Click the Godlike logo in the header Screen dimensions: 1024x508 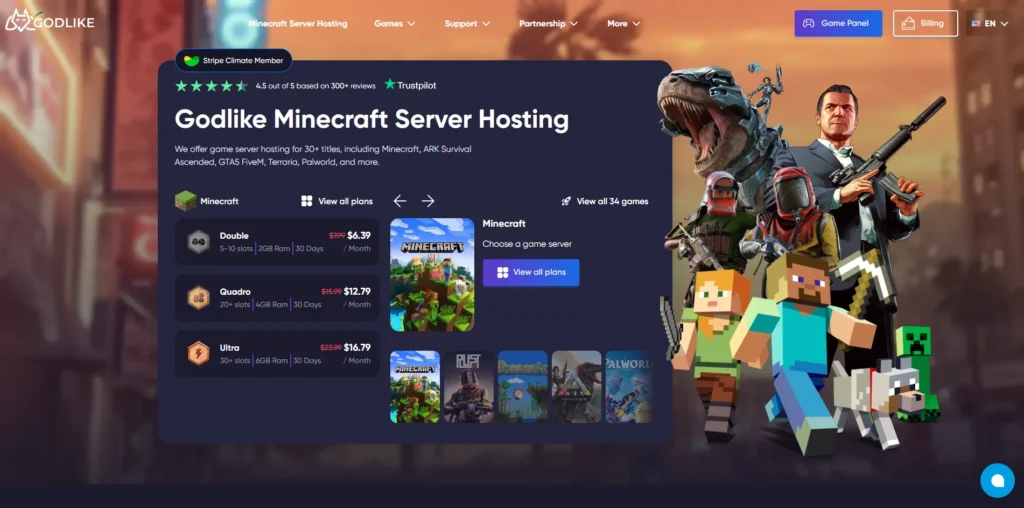(50, 22)
